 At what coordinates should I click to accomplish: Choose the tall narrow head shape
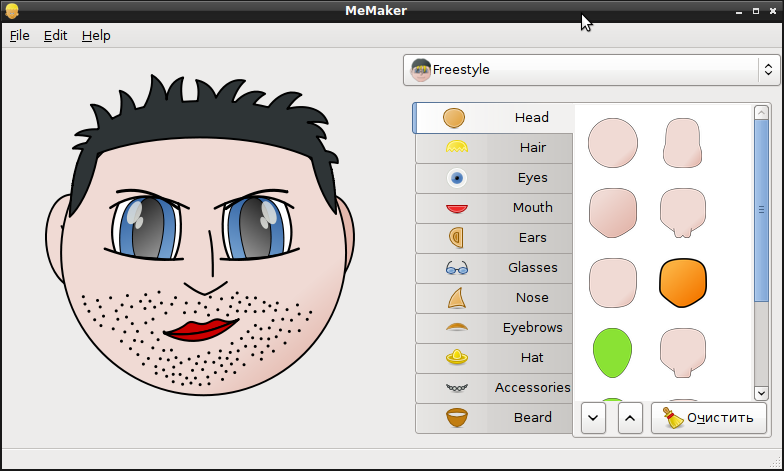pos(682,143)
